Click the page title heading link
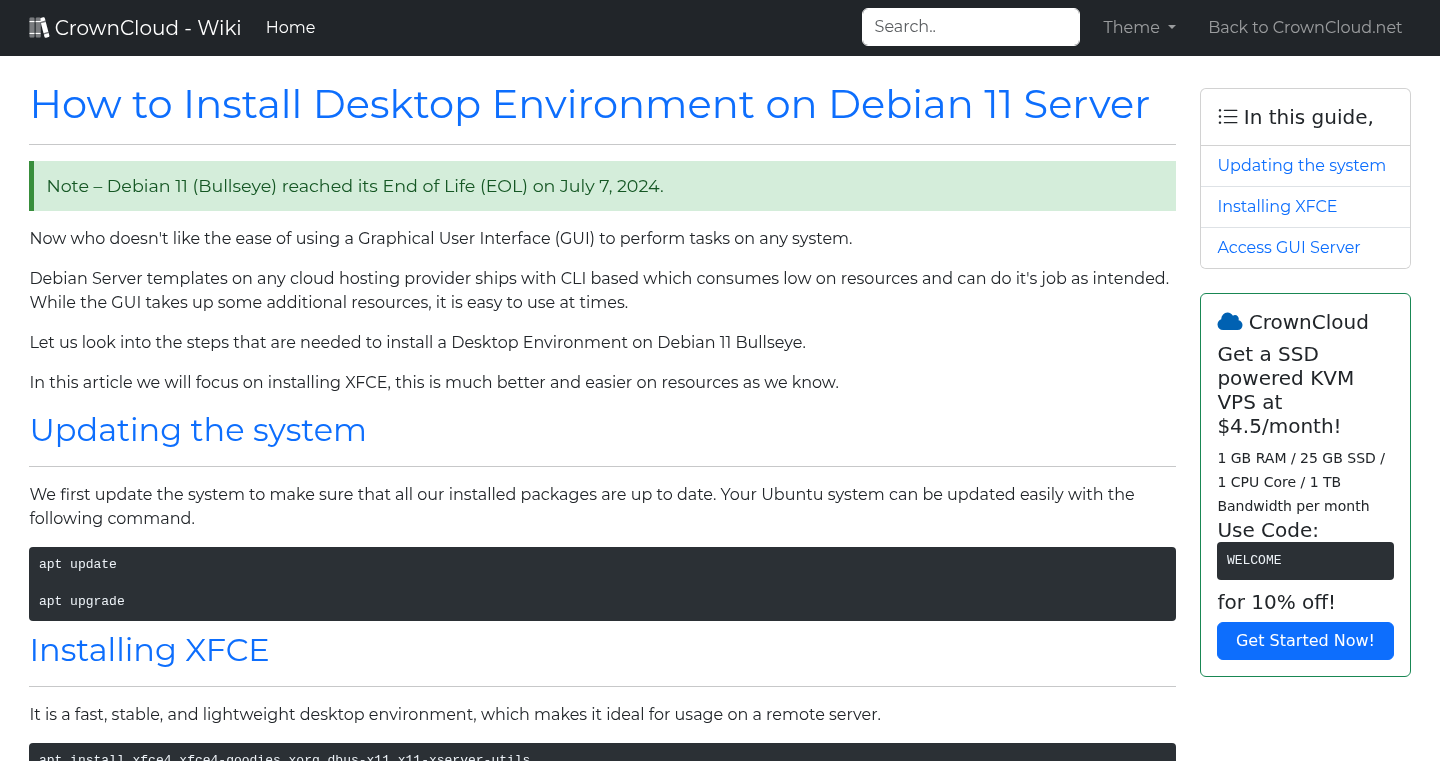 point(590,104)
